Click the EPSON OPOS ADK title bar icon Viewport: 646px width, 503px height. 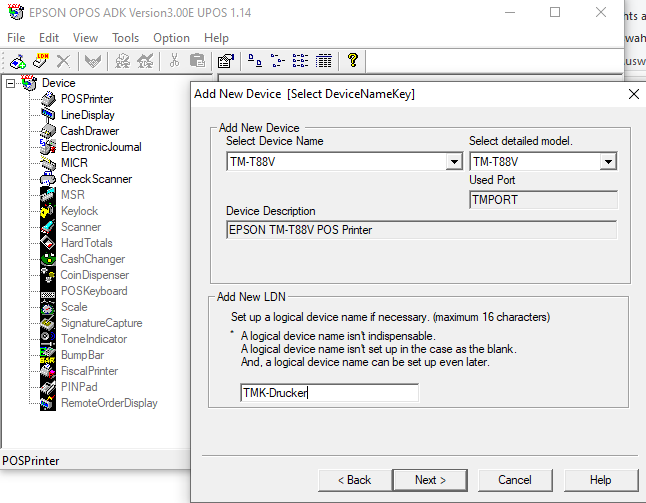pos(16,12)
